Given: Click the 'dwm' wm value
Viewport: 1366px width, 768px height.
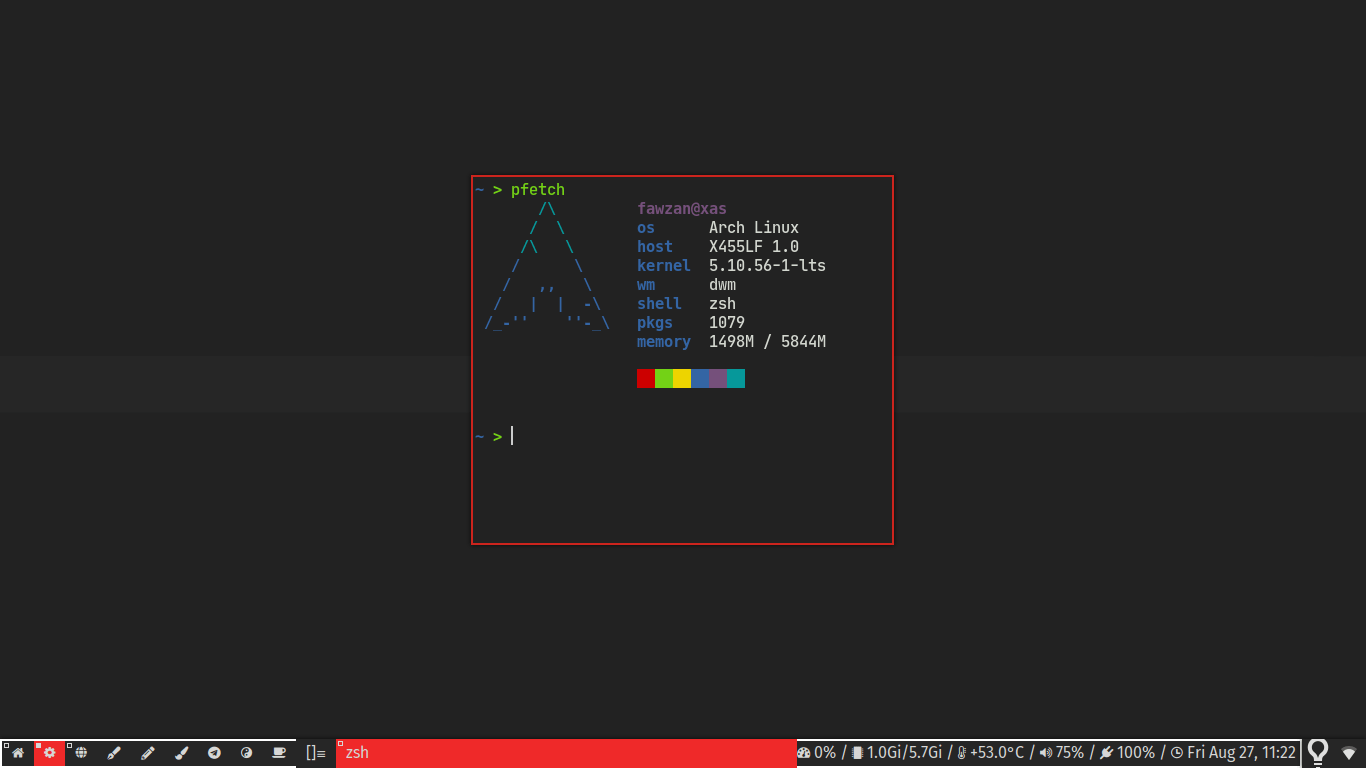Looking at the screenshot, I should point(723,285).
